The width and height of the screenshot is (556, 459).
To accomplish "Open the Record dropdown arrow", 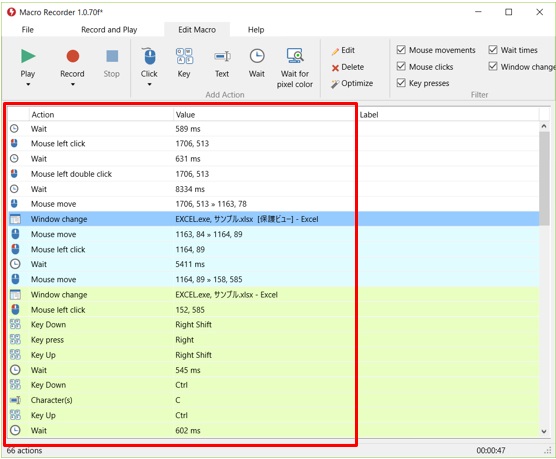I will click(73, 84).
